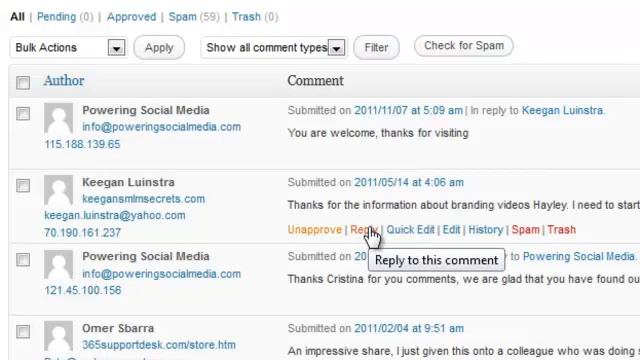Open Powering Social Media in-reply-to link
This screenshot has height=360, width=640.
click(x=579, y=256)
